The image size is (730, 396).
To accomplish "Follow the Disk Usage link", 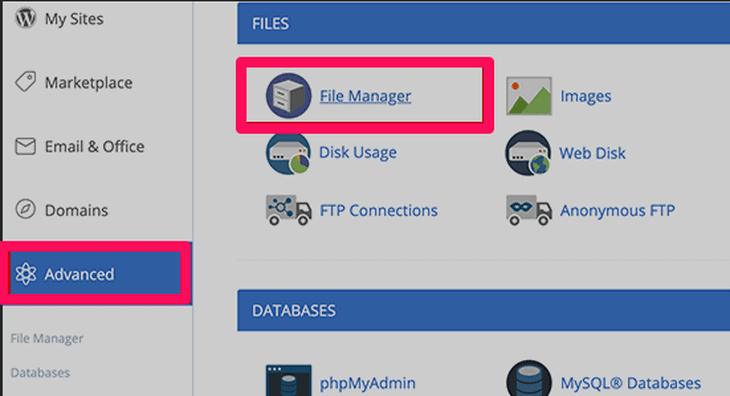I will click(358, 153).
